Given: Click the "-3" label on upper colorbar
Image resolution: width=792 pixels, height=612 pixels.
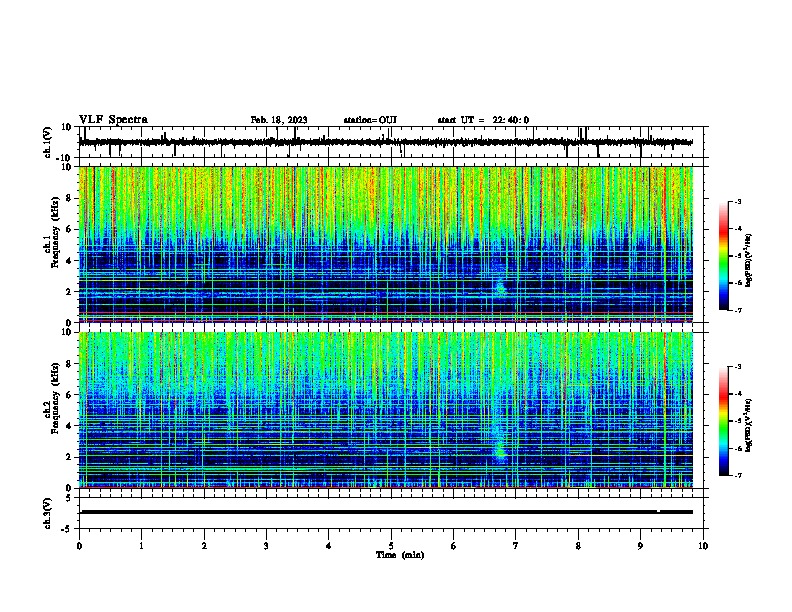Looking at the screenshot, I should pos(737,201).
